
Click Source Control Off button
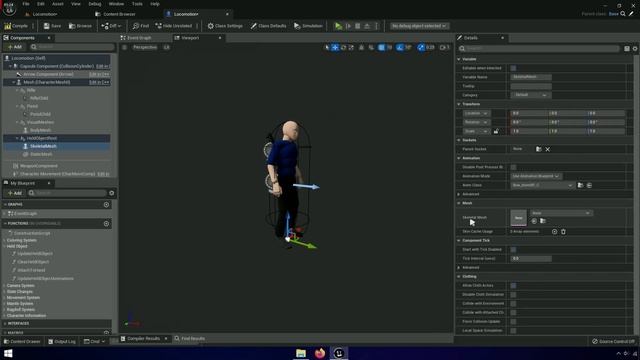(x=613, y=342)
